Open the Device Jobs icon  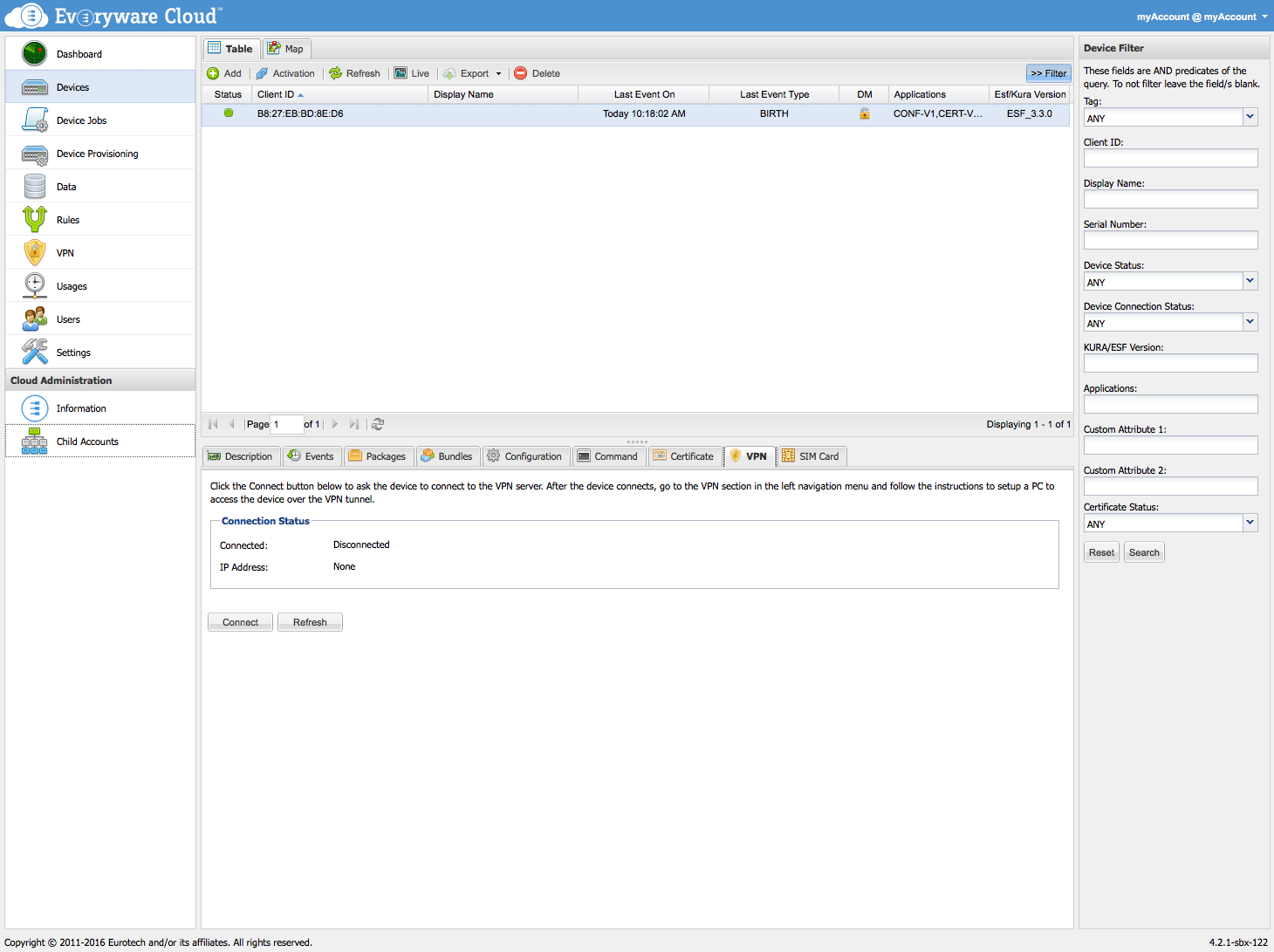pos(35,120)
